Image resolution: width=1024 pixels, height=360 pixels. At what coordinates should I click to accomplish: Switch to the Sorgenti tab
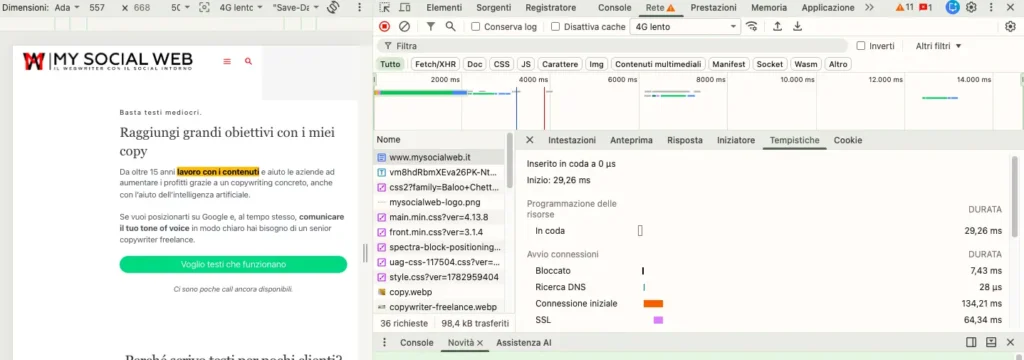[x=494, y=8]
